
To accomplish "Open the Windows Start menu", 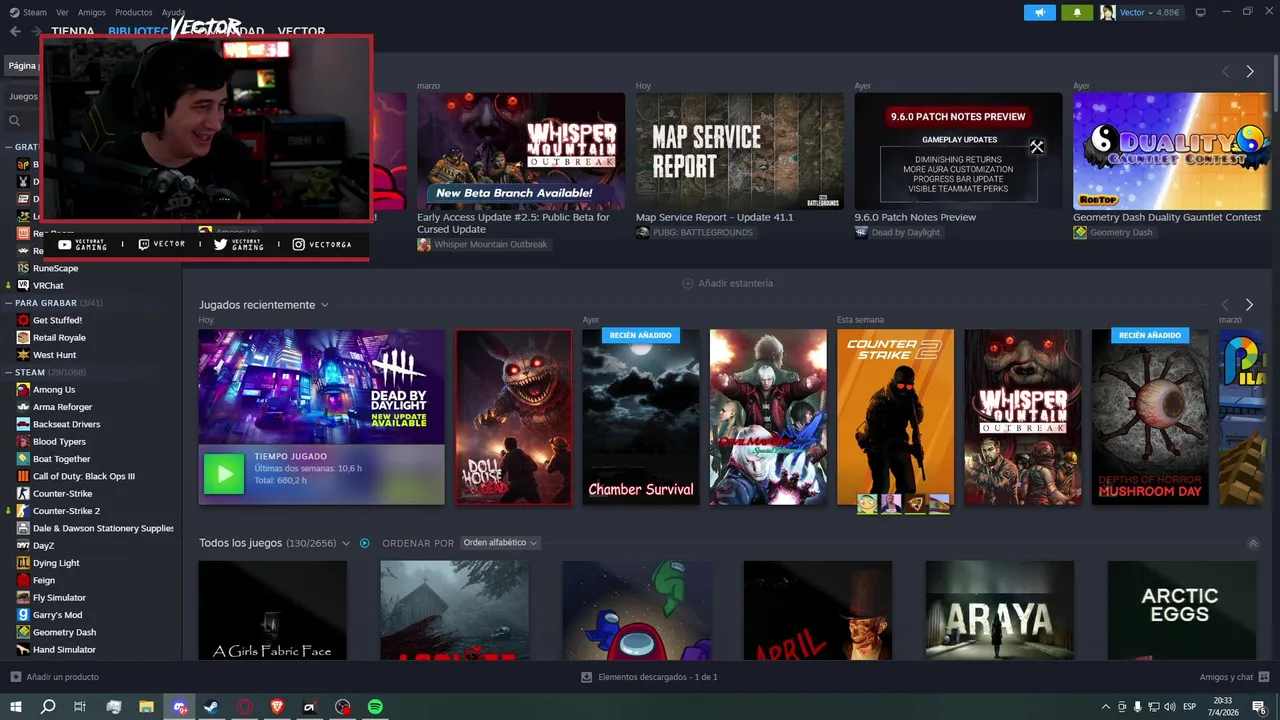I will point(16,707).
